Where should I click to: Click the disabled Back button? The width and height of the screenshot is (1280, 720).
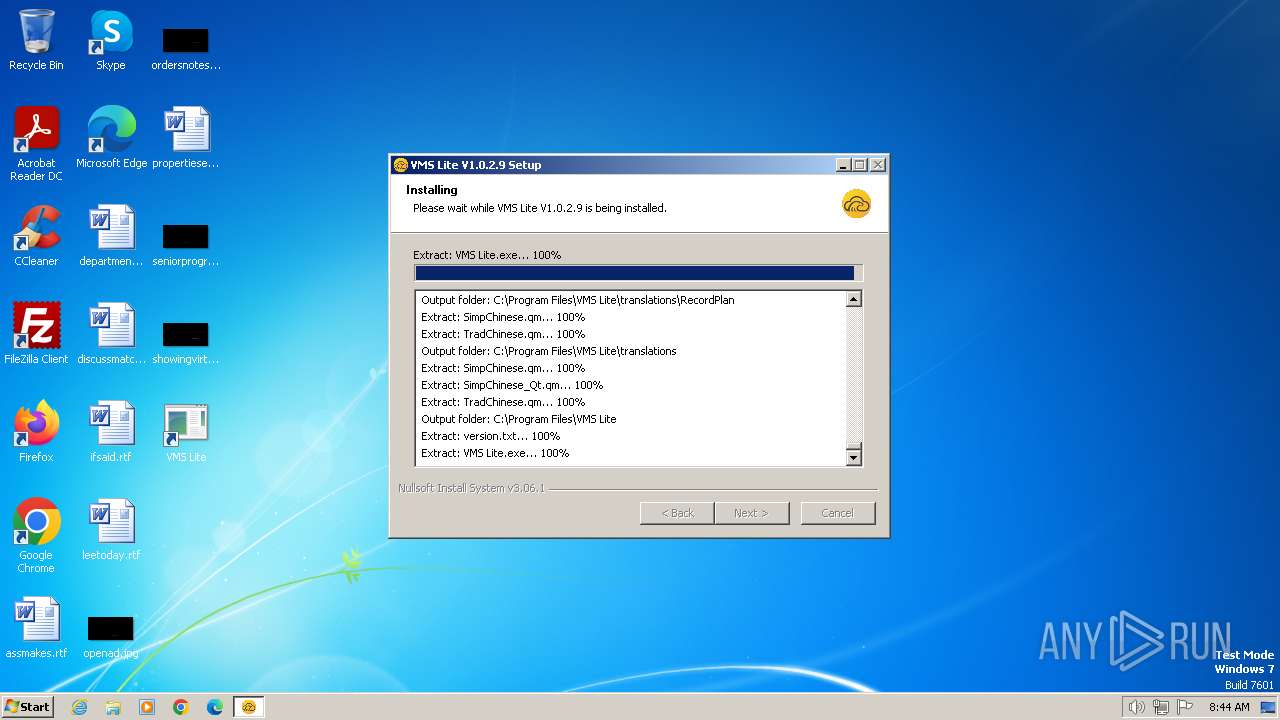pos(677,513)
